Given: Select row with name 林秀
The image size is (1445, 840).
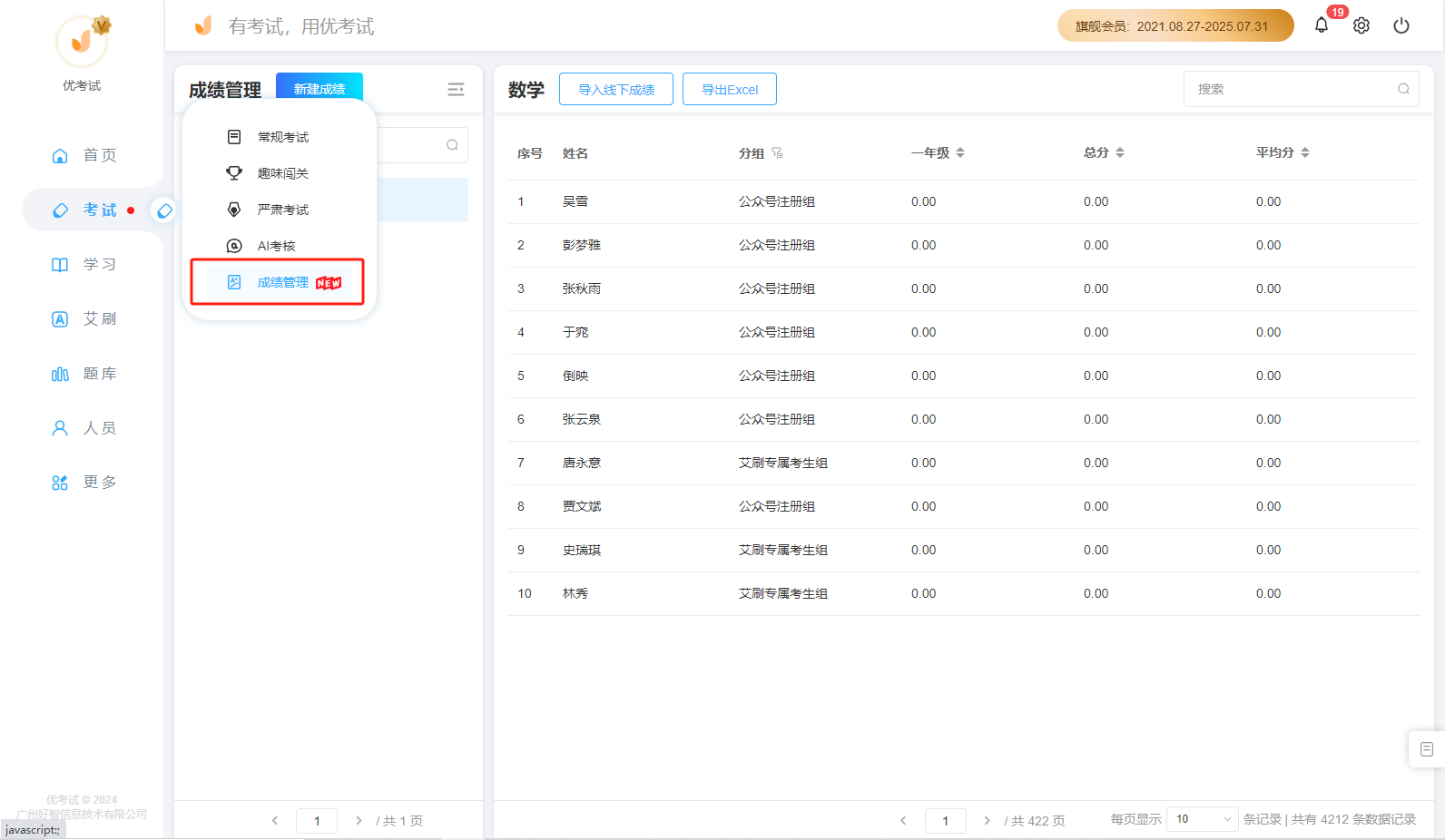Looking at the screenshot, I should [x=964, y=593].
